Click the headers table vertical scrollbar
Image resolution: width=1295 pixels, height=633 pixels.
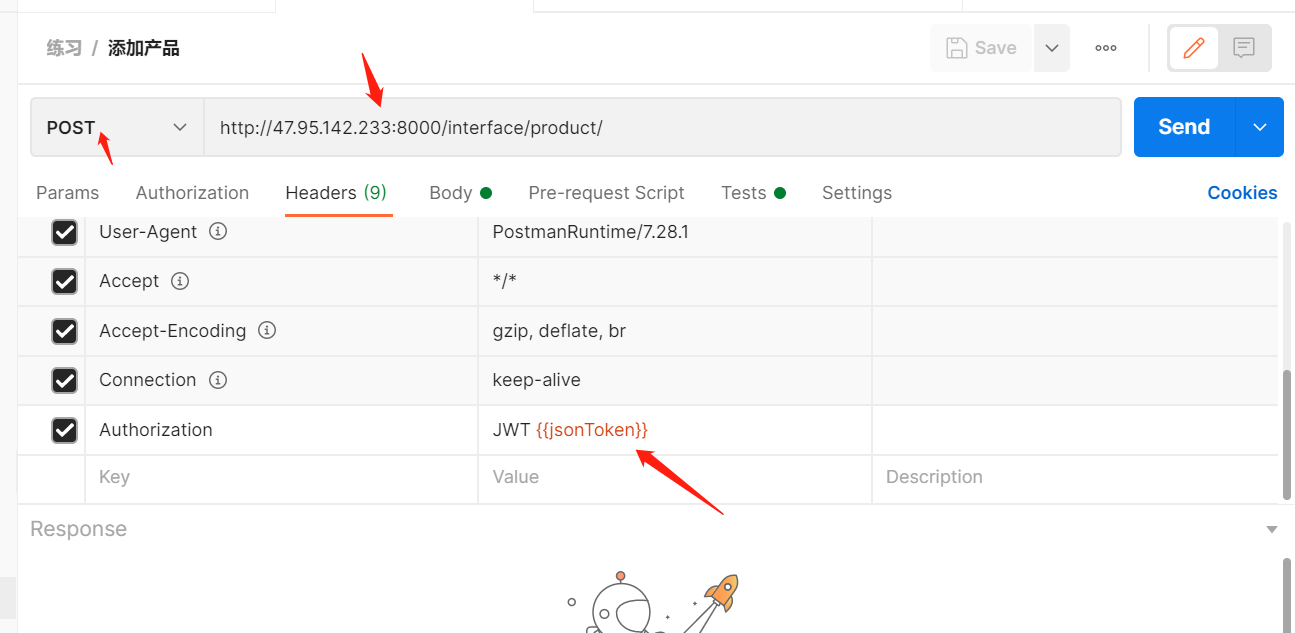pyautogui.click(x=1287, y=434)
